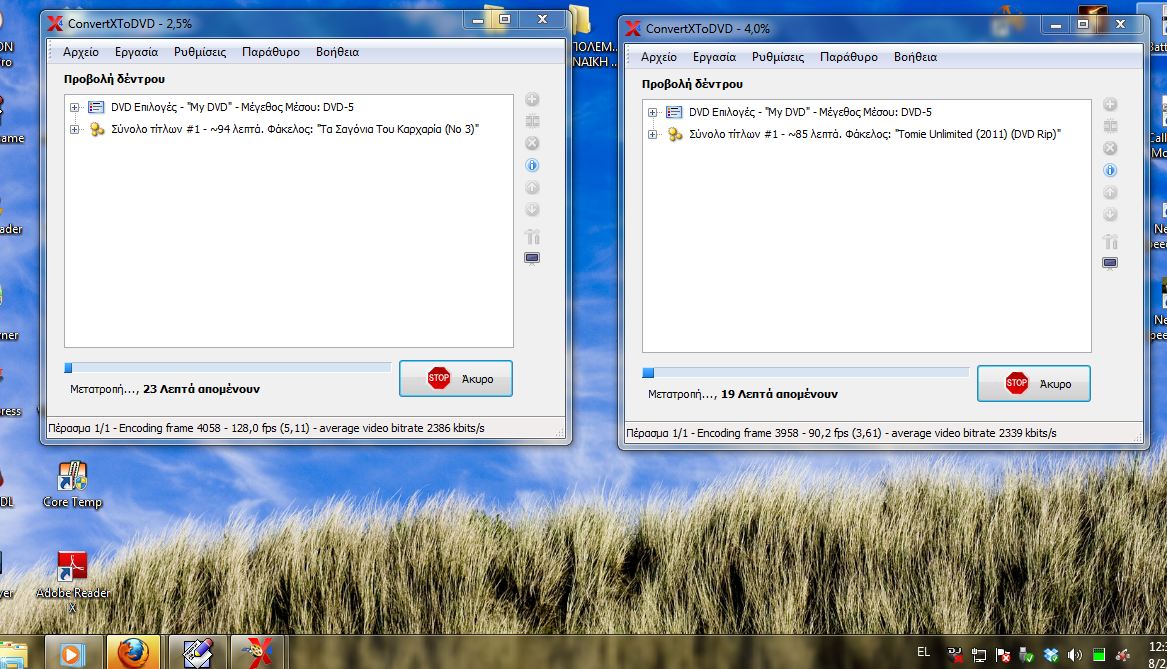Click the remove X icon in the 4,0% window
Image resolution: width=1167 pixels, height=669 pixels.
[x=1110, y=148]
